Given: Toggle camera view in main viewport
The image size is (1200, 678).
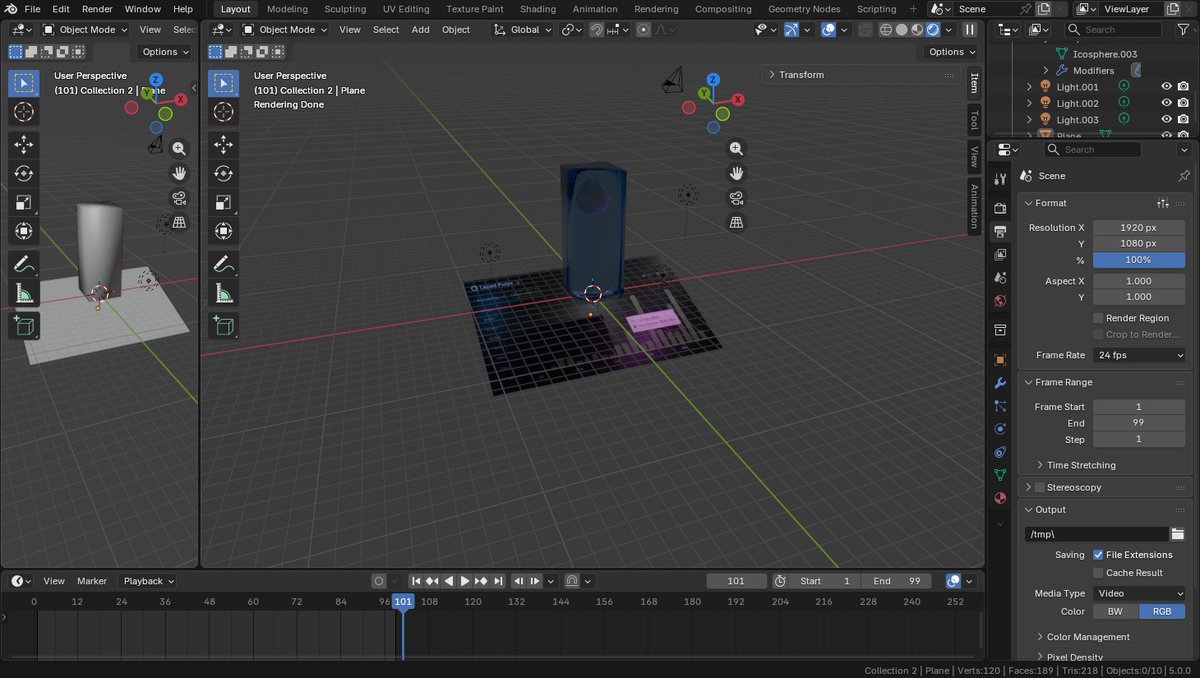Looking at the screenshot, I should tap(736, 198).
